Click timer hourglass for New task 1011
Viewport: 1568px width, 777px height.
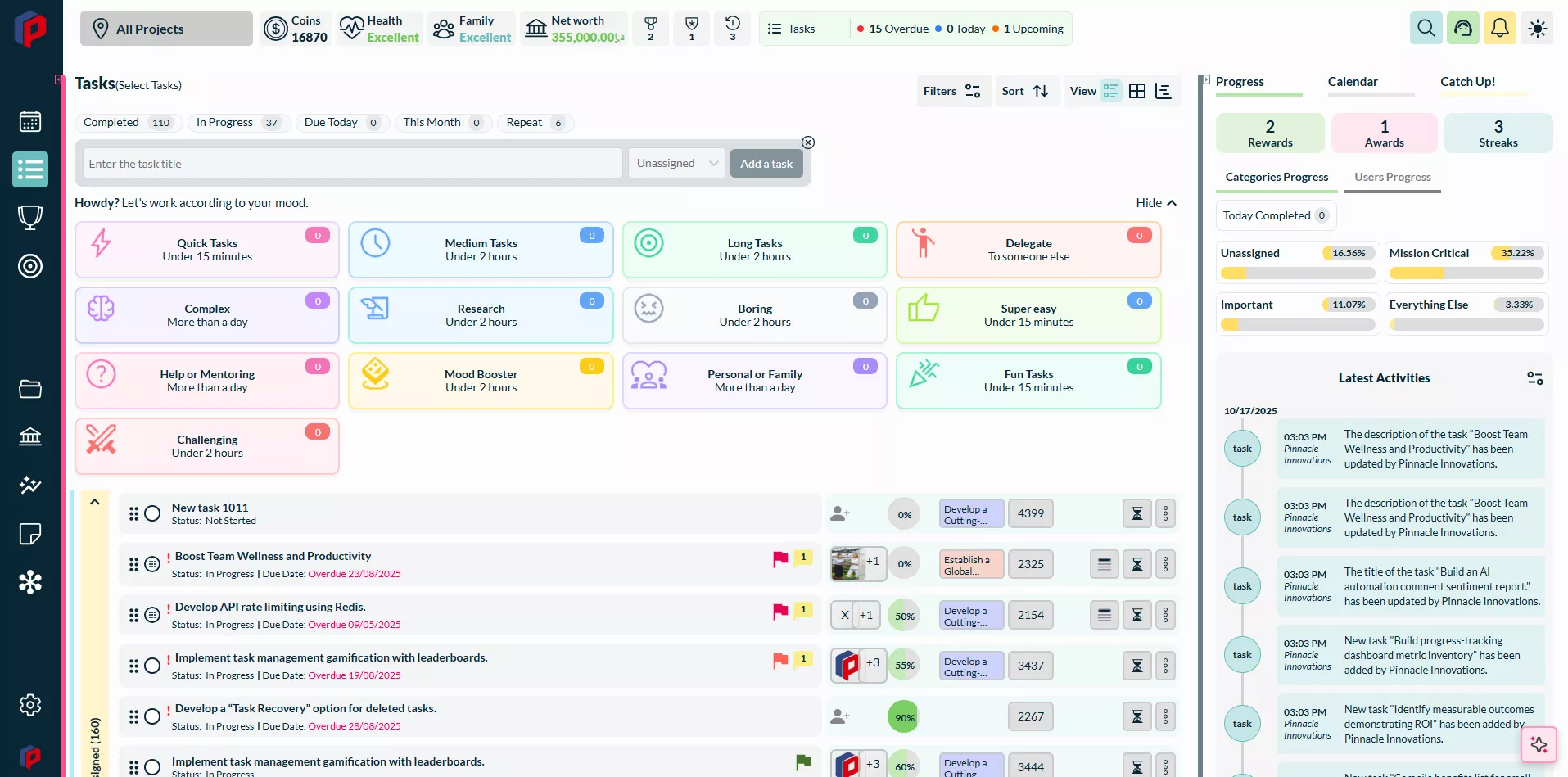(x=1137, y=514)
